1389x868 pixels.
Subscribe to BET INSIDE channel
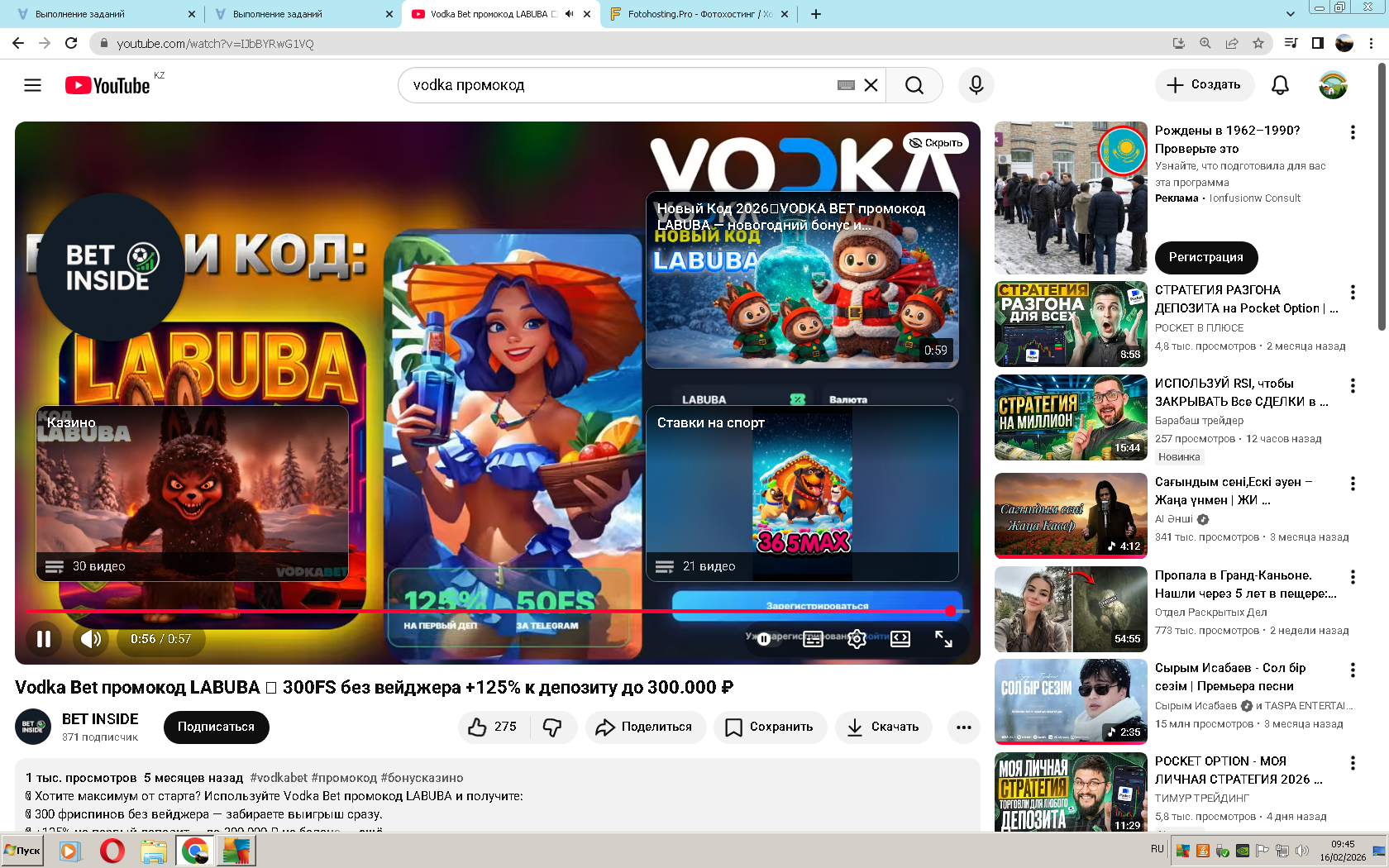point(216,727)
